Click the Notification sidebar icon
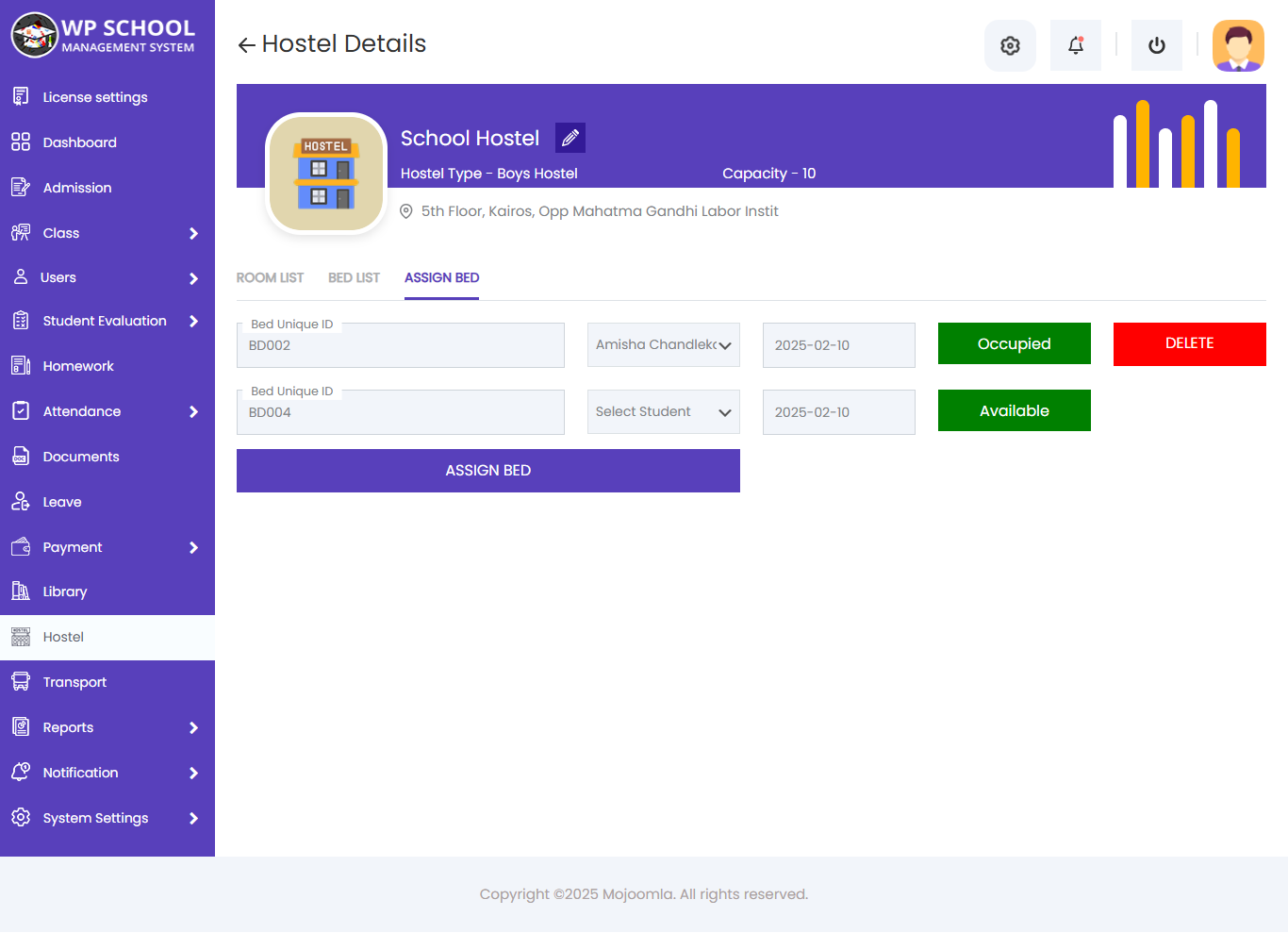1288x933 pixels. click(x=21, y=772)
